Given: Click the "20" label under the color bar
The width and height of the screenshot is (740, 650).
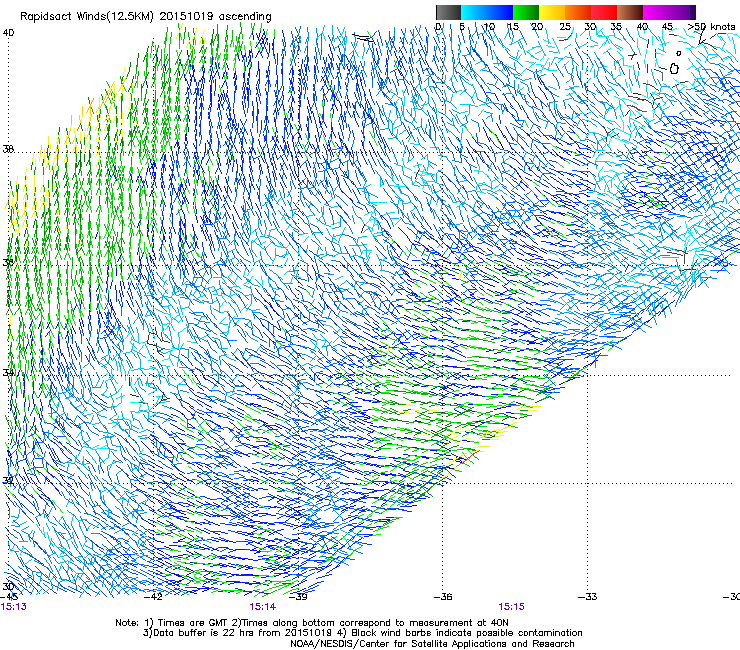Looking at the screenshot, I should tap(538, 27).
